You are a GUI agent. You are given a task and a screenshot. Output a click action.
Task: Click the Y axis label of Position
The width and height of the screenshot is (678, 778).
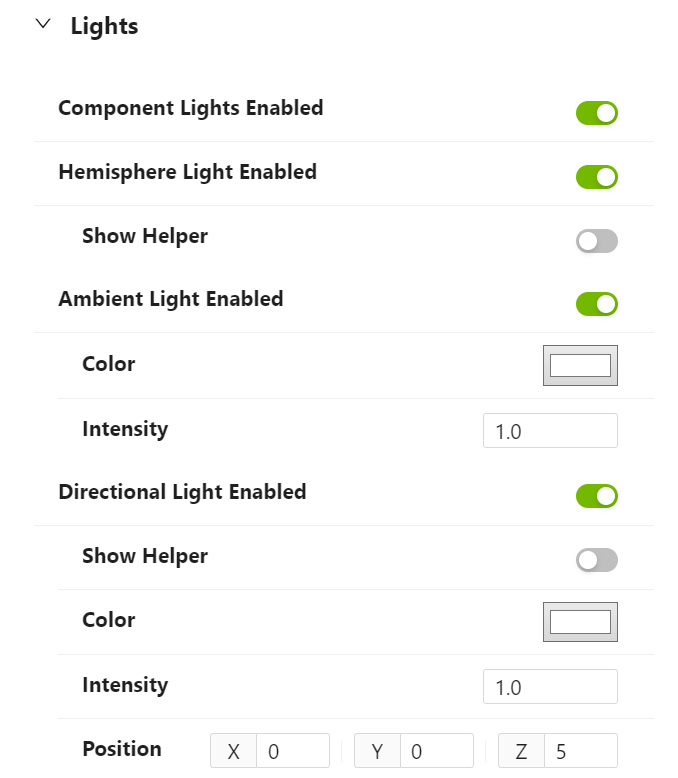377,751
